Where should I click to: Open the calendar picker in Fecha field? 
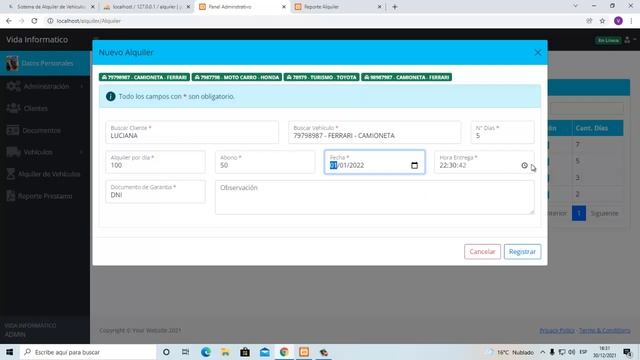[414, 165]
